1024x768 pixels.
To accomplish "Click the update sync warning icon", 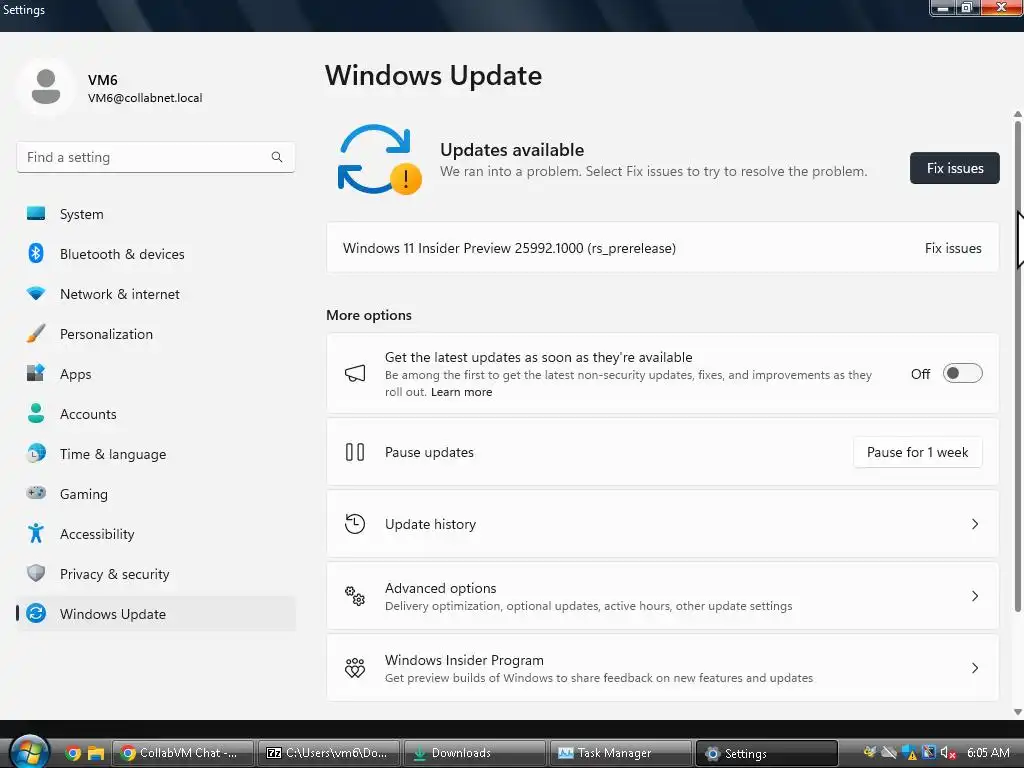I will pyautogui.click(x=380, y=160).
